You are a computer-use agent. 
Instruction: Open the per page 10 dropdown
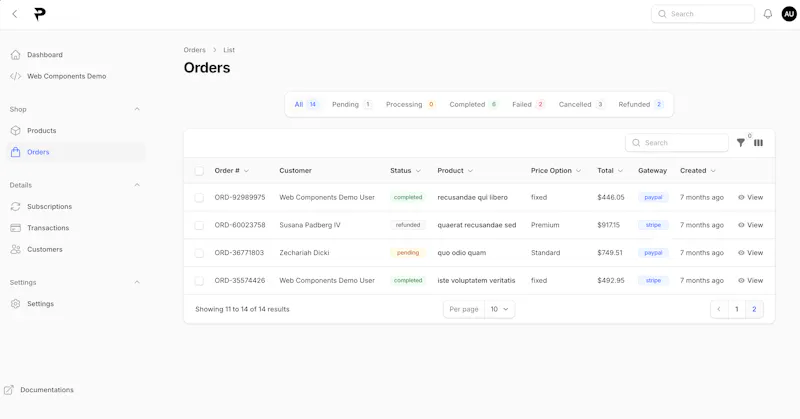(x=499, y=309)
